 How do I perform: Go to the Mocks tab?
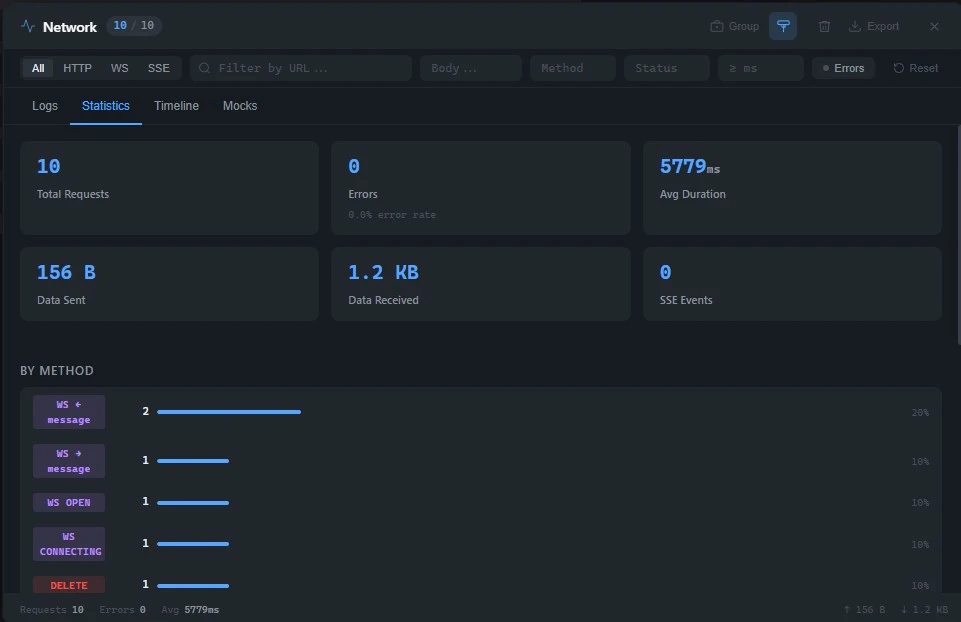[240, 106]
